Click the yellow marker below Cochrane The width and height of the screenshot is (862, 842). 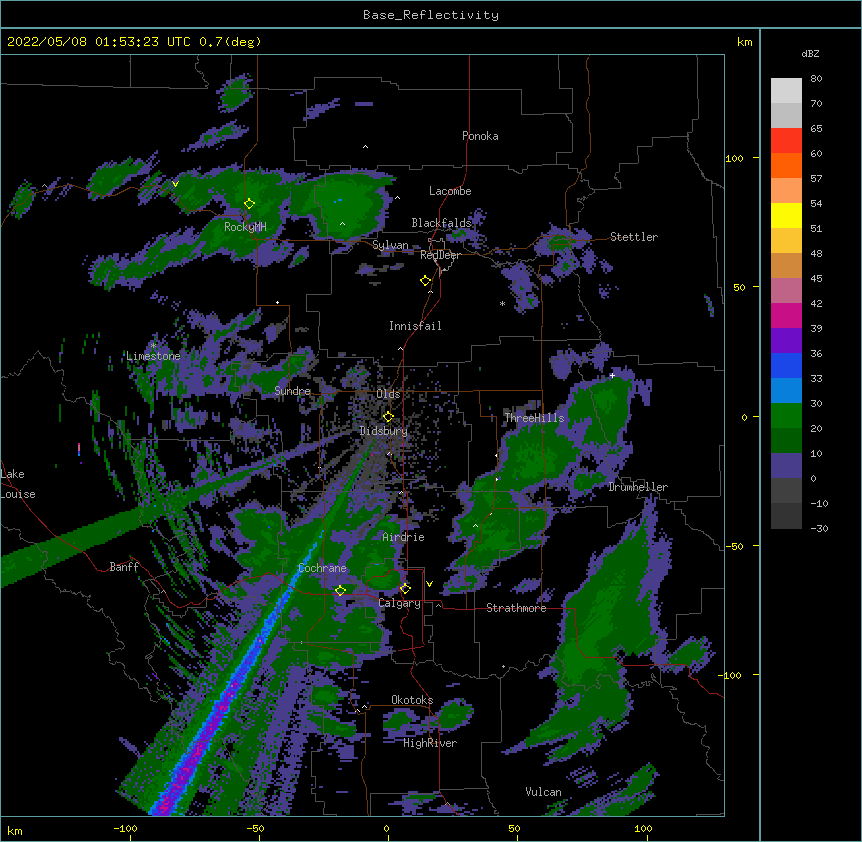(340, 590)
